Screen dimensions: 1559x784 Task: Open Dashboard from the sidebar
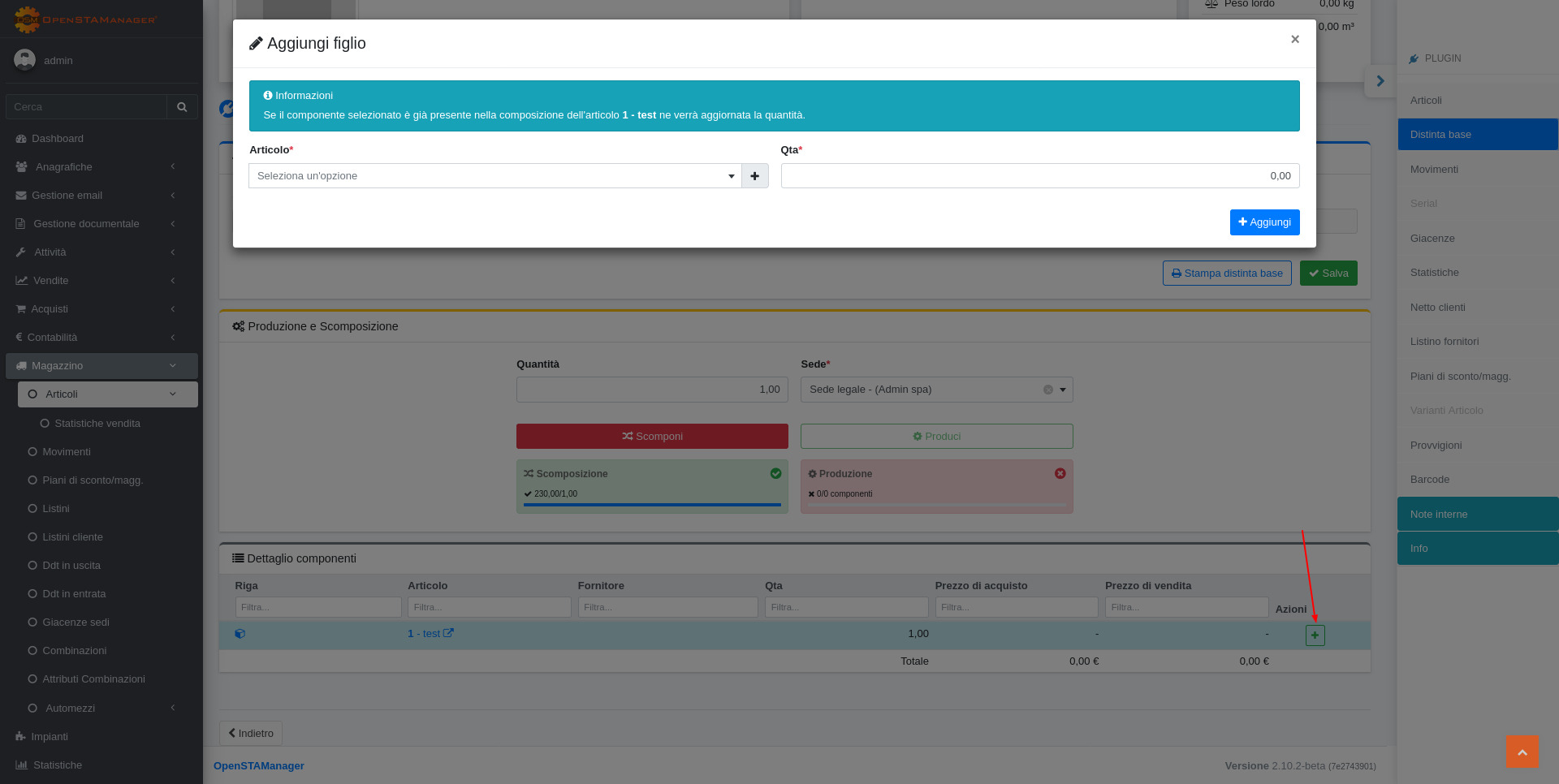click(x=57, y=139)
